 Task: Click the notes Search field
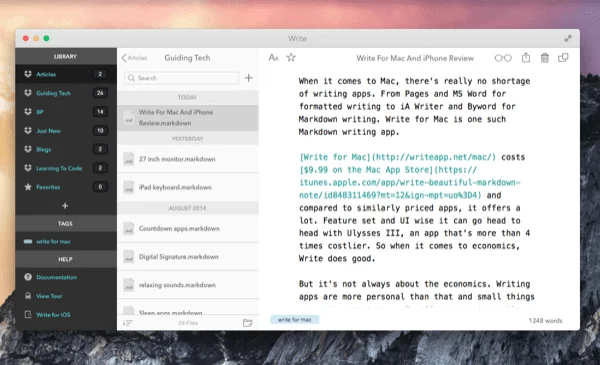(181, 78)
